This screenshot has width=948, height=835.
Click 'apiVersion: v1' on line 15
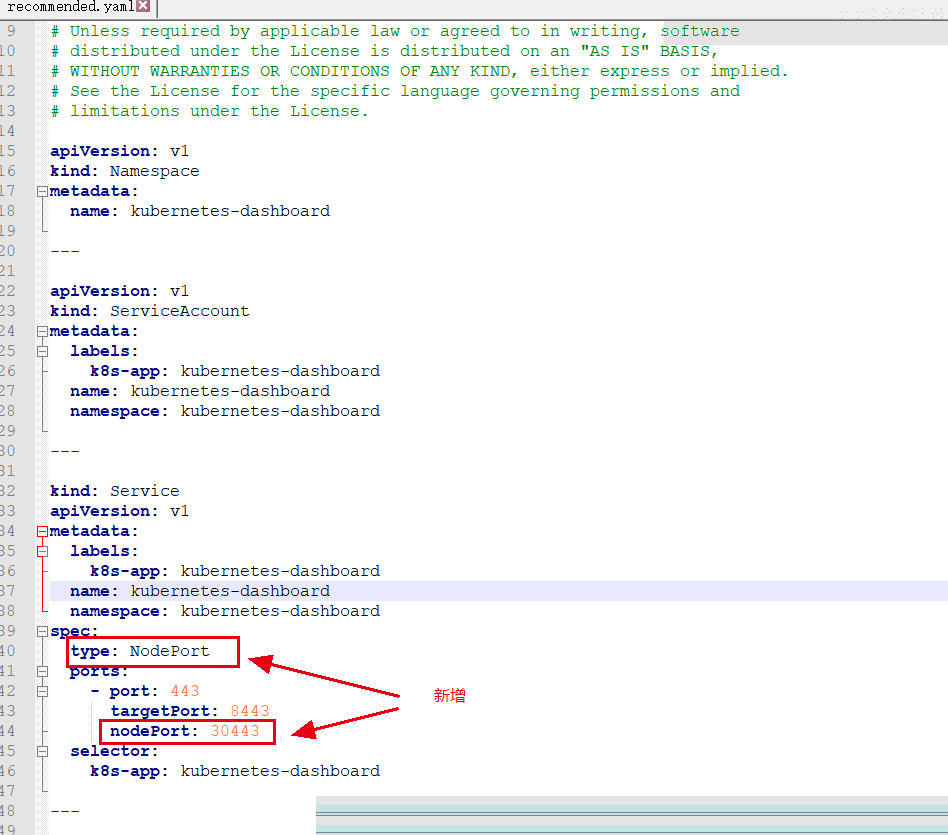(x=120, y=151)
